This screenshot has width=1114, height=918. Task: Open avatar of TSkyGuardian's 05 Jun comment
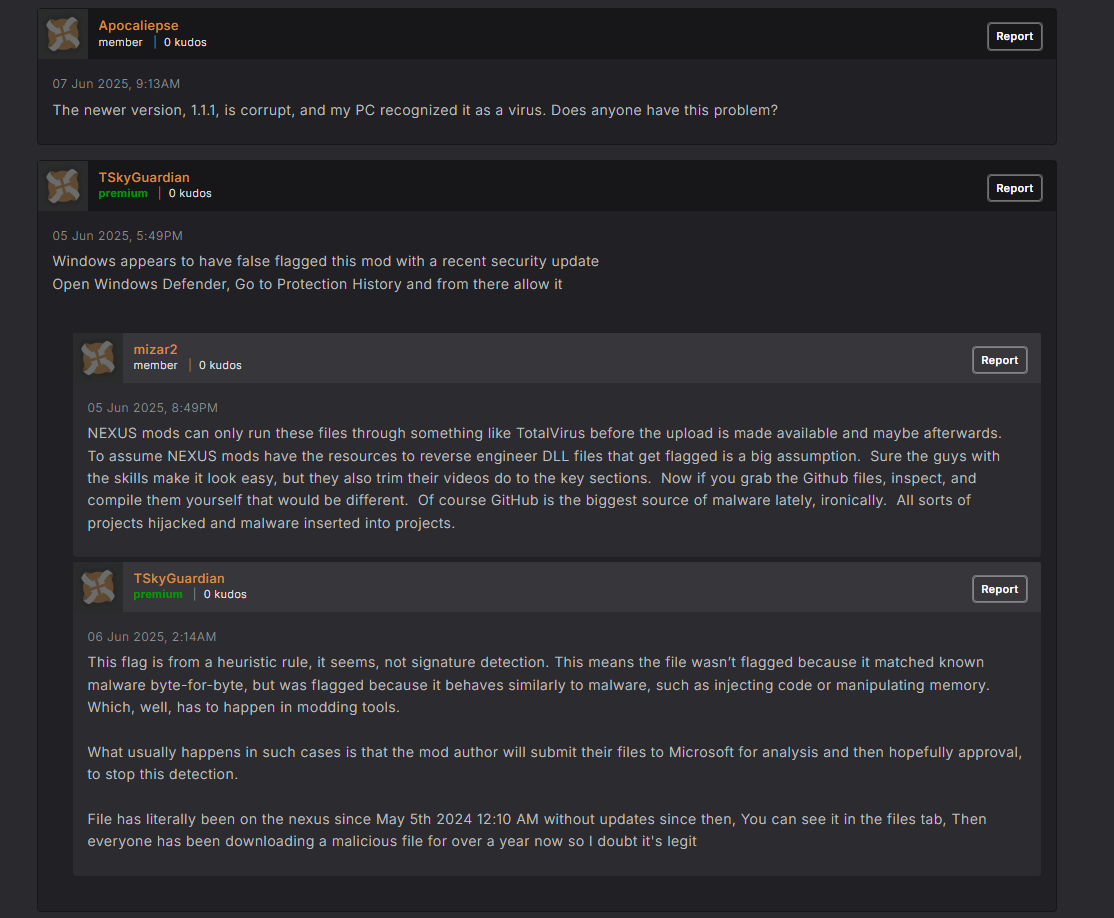pyautogui.click(x=63, y=186)
